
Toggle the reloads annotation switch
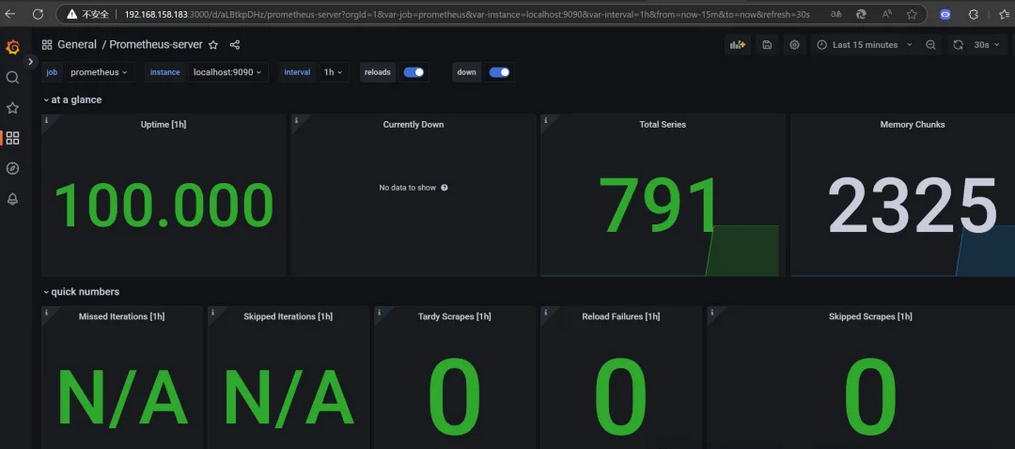coord(414,72)
